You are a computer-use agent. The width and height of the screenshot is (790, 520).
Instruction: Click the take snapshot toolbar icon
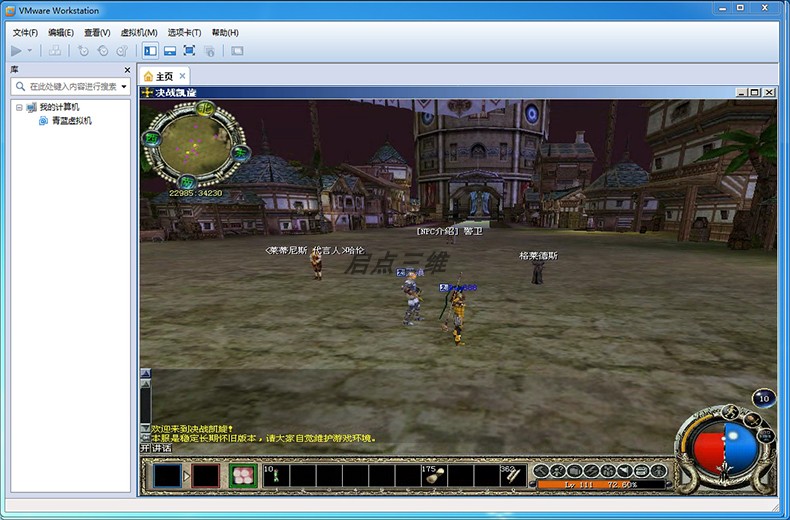[x=83, y=50]
